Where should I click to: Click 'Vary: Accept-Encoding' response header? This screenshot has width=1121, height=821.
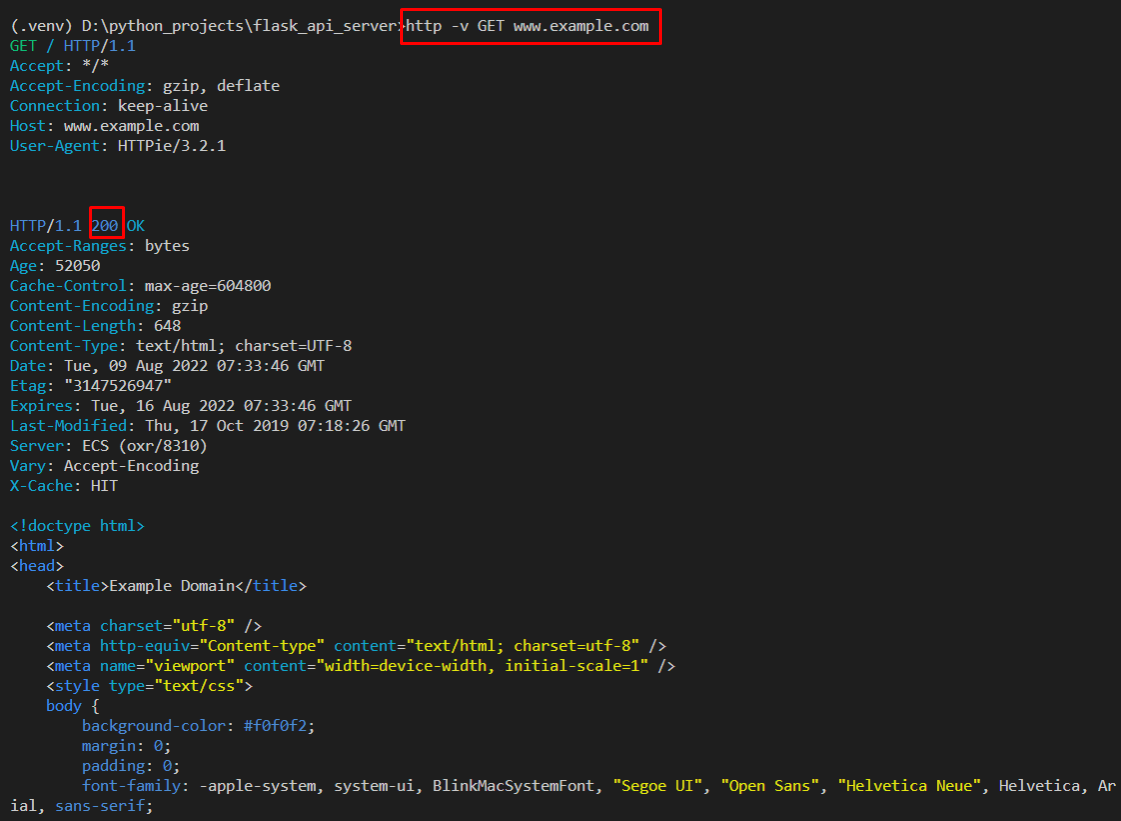(x=104, y=466)
